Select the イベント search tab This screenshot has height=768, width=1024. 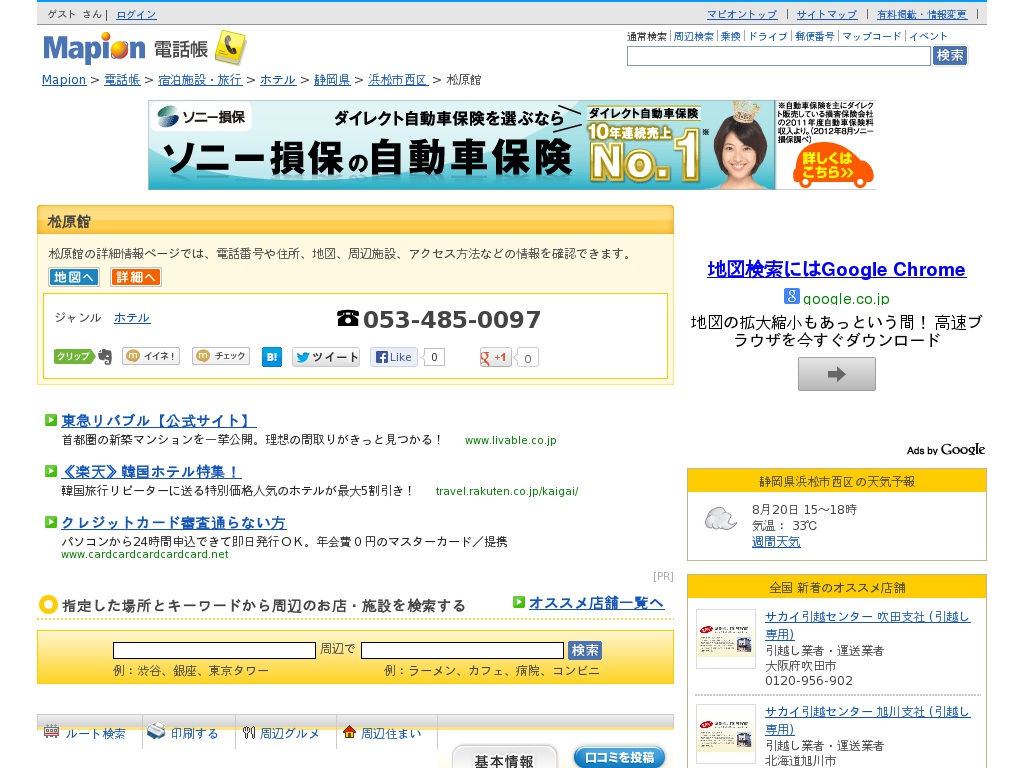click(x=928, y=37)
